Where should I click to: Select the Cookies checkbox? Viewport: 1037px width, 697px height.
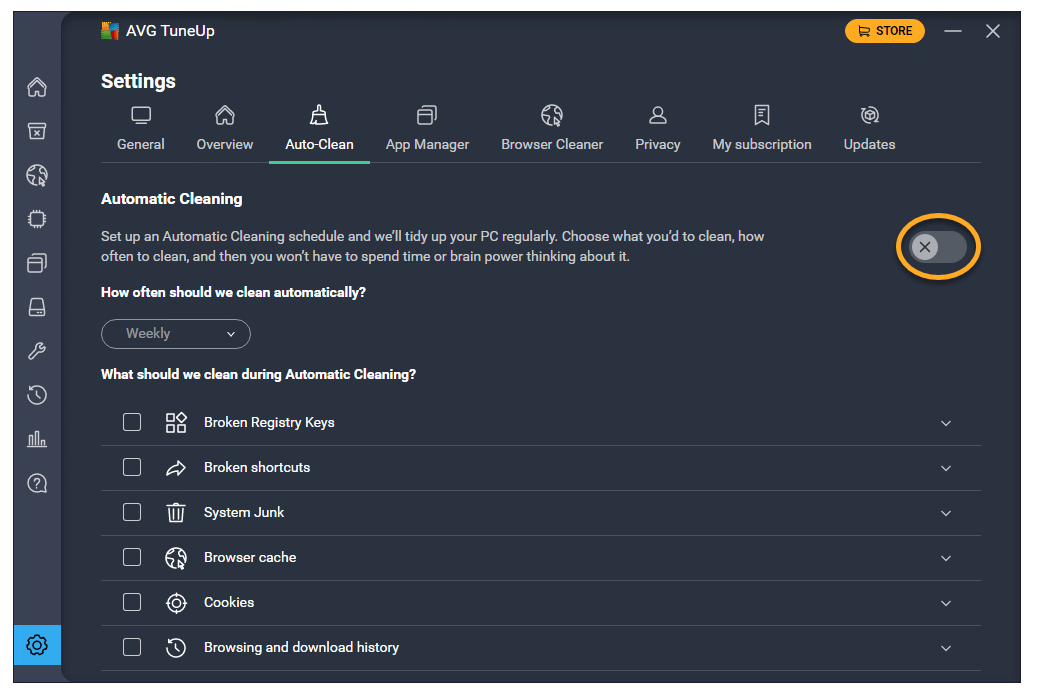click(132, 602)
